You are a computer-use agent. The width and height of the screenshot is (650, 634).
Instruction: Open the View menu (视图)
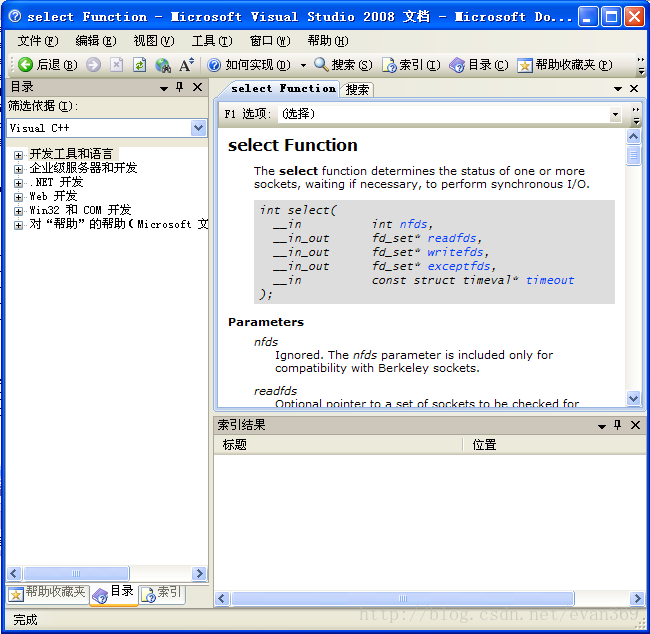[x=154, y=41]
